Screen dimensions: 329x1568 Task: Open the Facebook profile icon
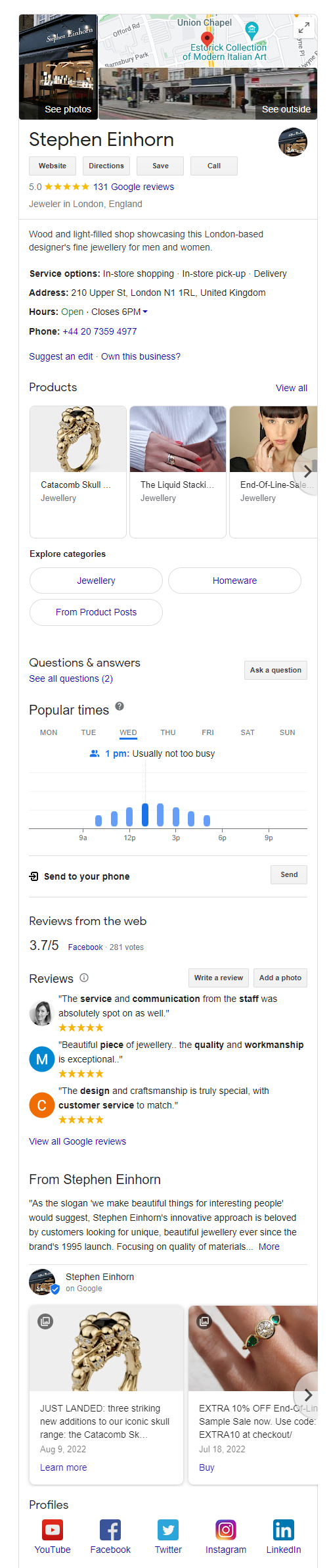tap(110, 1530)
